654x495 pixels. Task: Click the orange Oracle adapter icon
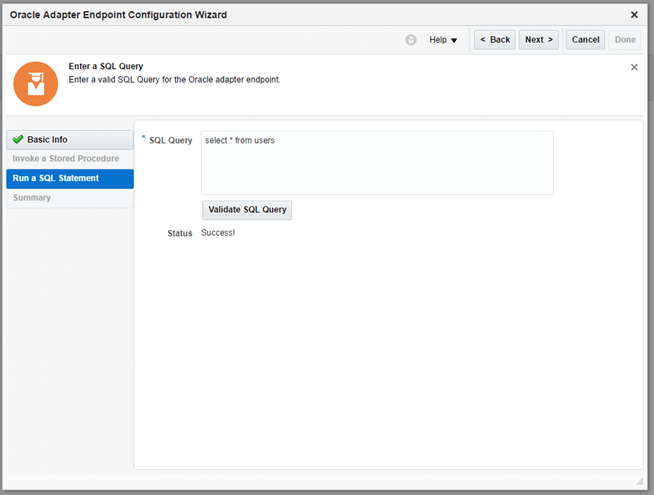pos(35,84)
